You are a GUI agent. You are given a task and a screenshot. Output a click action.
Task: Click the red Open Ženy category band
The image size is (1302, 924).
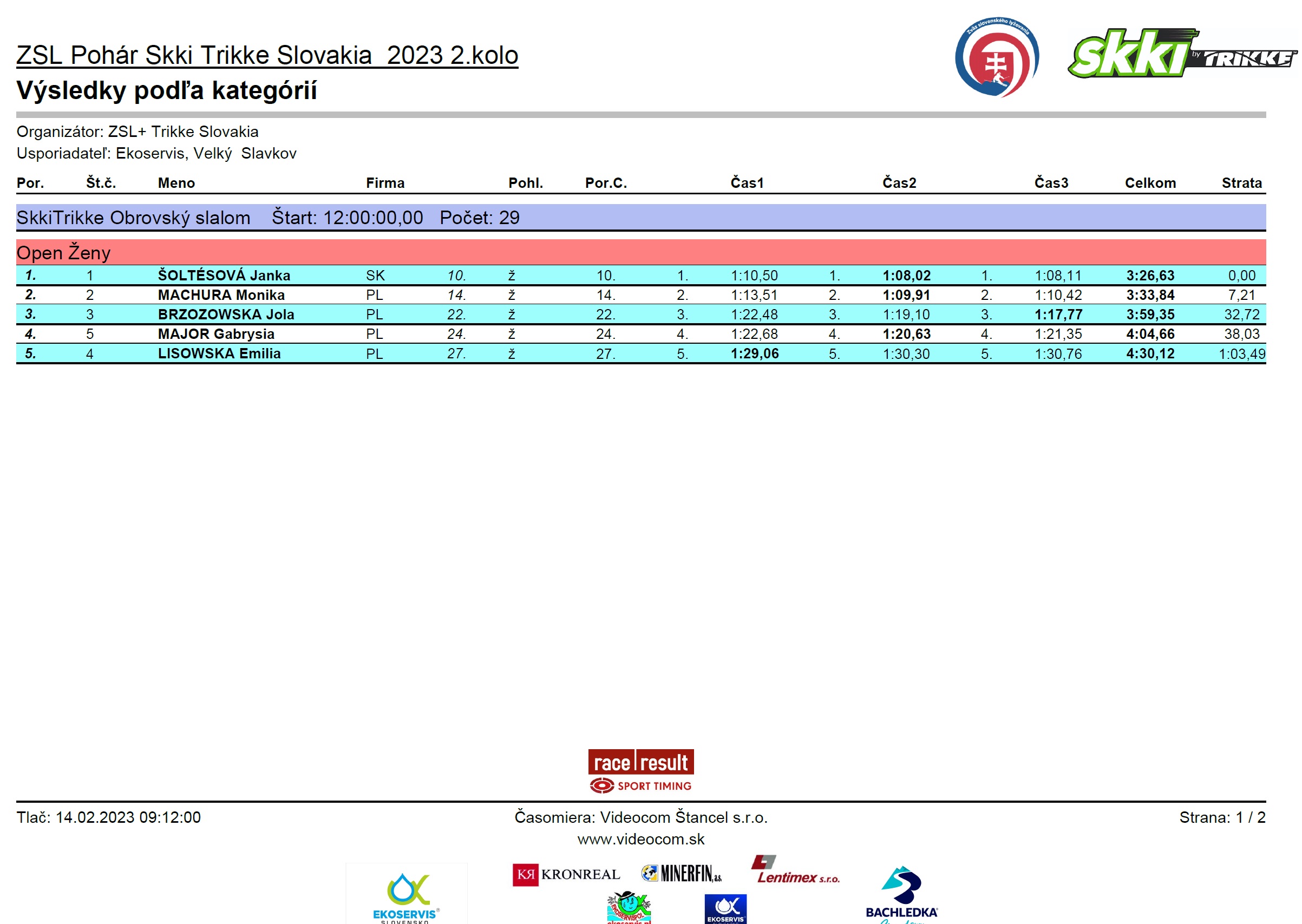coord(641,253)
